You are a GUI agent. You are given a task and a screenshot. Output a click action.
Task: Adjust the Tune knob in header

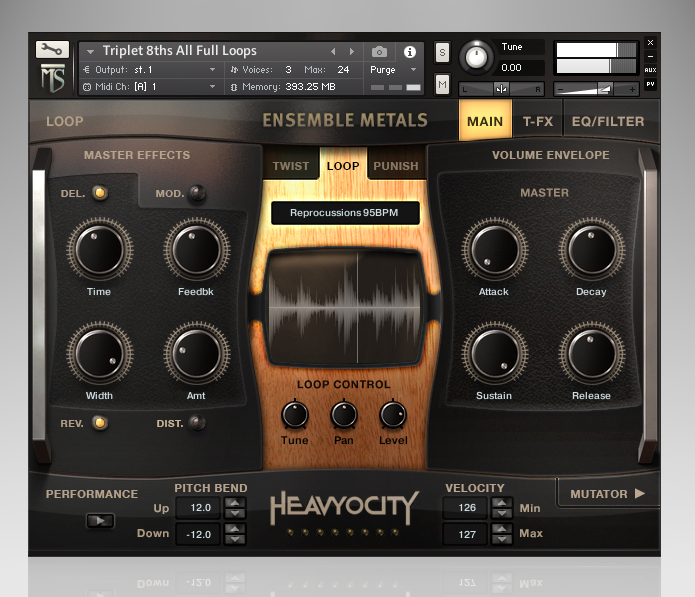(476, 57)
